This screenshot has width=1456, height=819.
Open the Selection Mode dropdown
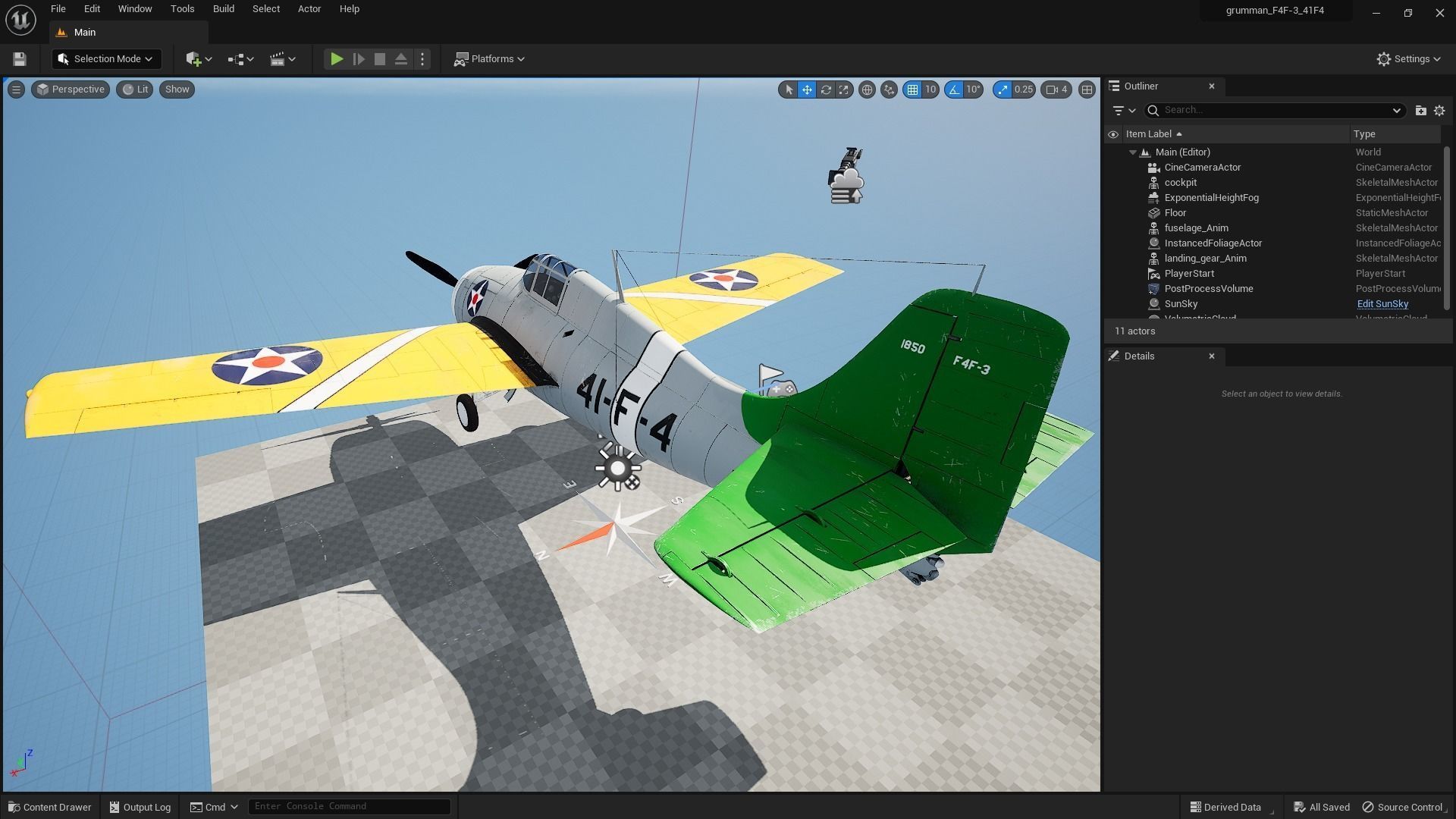coord(106,59)
